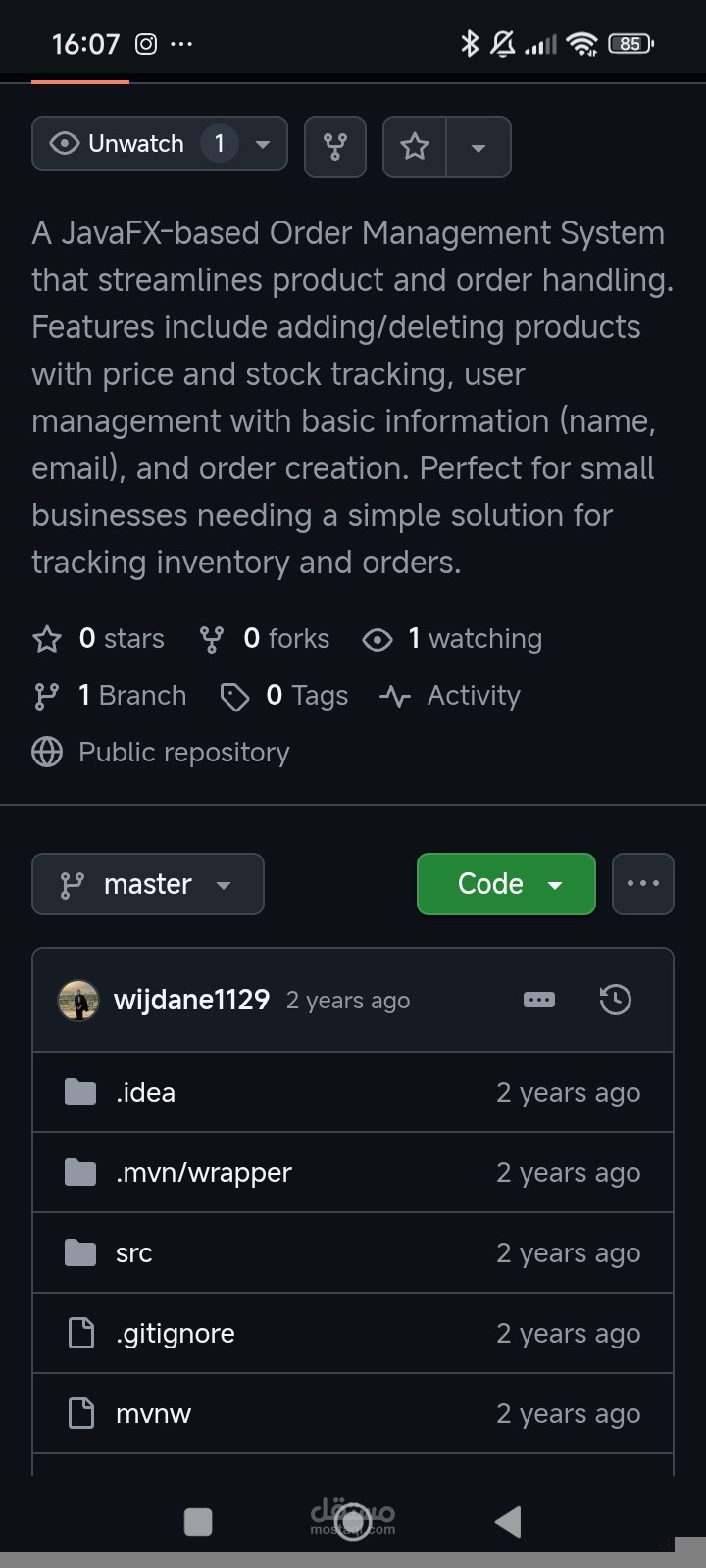This screenshot has width=706, height=1568.
Task: Click the fork icon button
Action: pyautogui.click(x=334, y=146)
